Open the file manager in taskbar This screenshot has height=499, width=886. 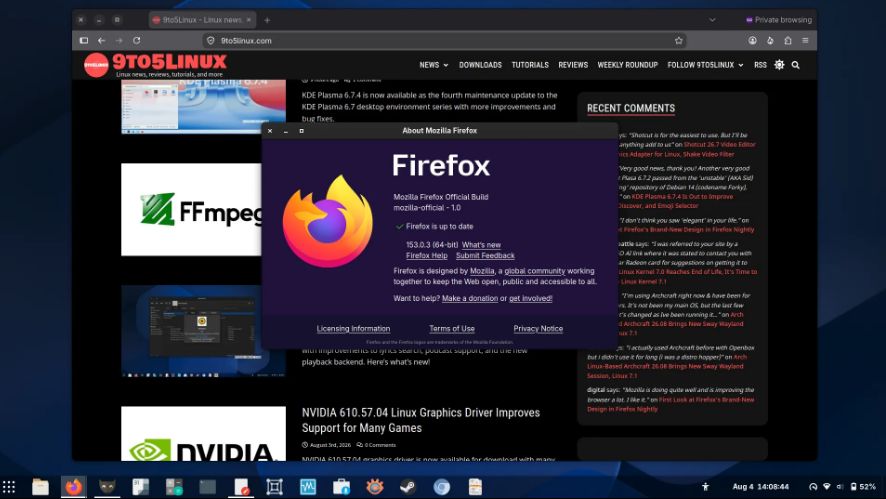(x=40, y=487)
